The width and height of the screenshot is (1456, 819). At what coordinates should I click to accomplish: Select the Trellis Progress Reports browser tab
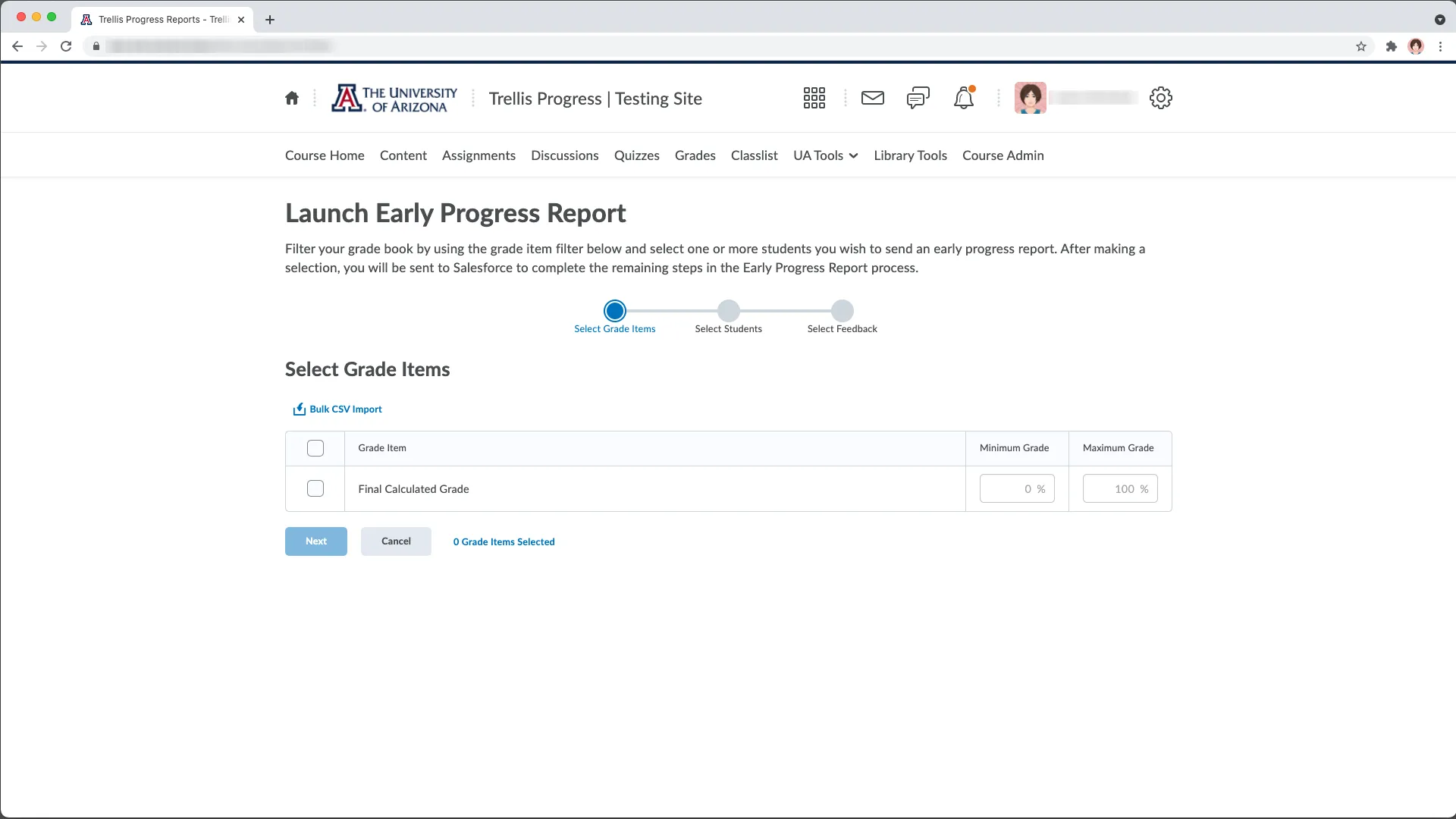point(163,20)
